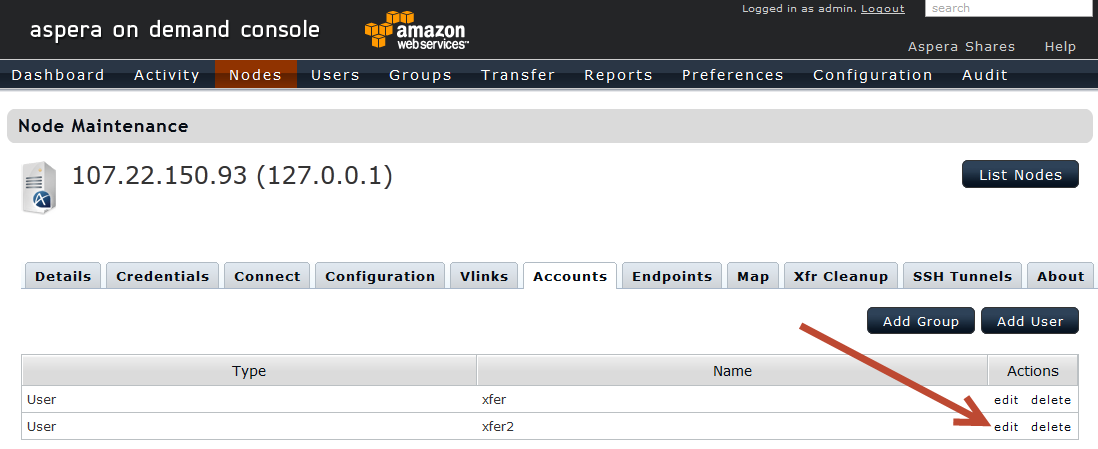Switch to the Vlinks tab
Screen dimensions: 1098x449
tap(484, 276)
